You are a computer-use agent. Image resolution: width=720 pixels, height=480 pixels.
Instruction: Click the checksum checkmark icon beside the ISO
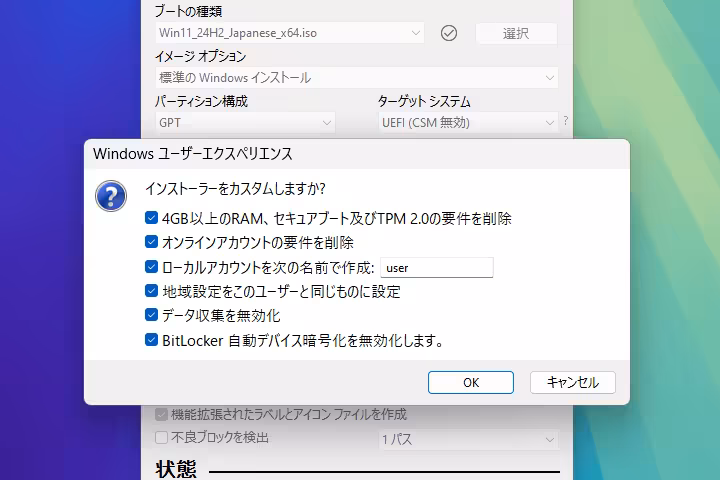449,33
